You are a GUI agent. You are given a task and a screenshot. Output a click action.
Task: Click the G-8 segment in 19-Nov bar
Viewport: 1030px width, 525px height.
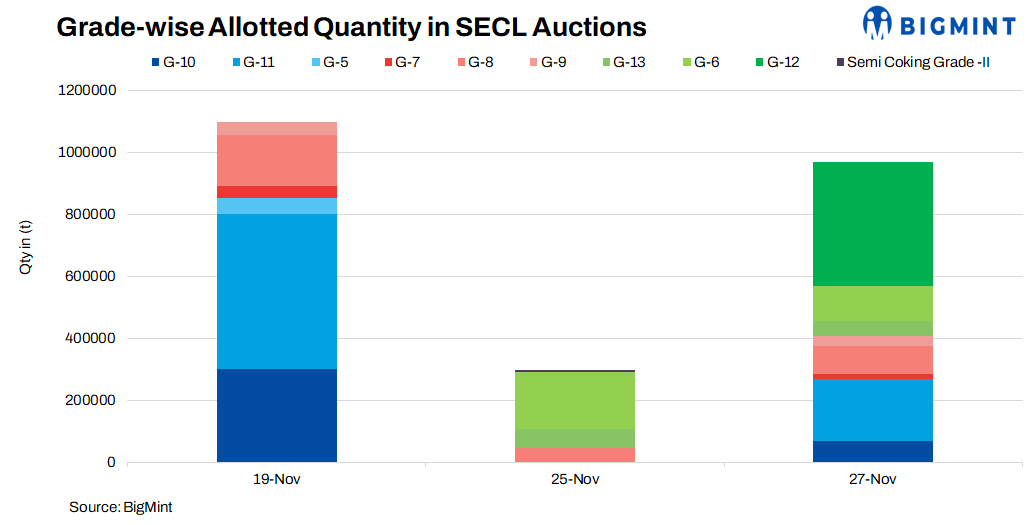[277, 160]
